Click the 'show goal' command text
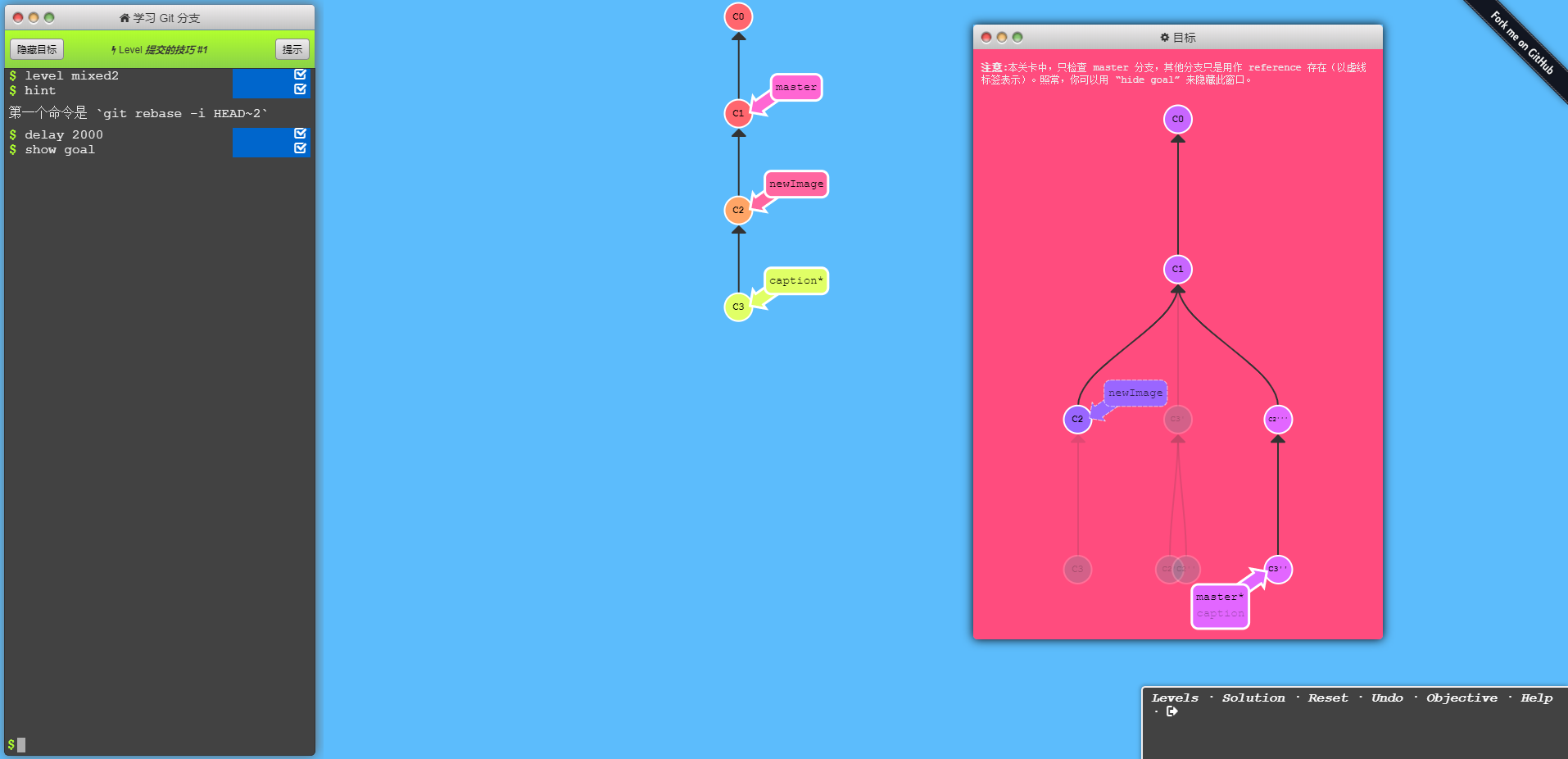The width and height of the screenshot is (1568, 759). click(60, 149)
